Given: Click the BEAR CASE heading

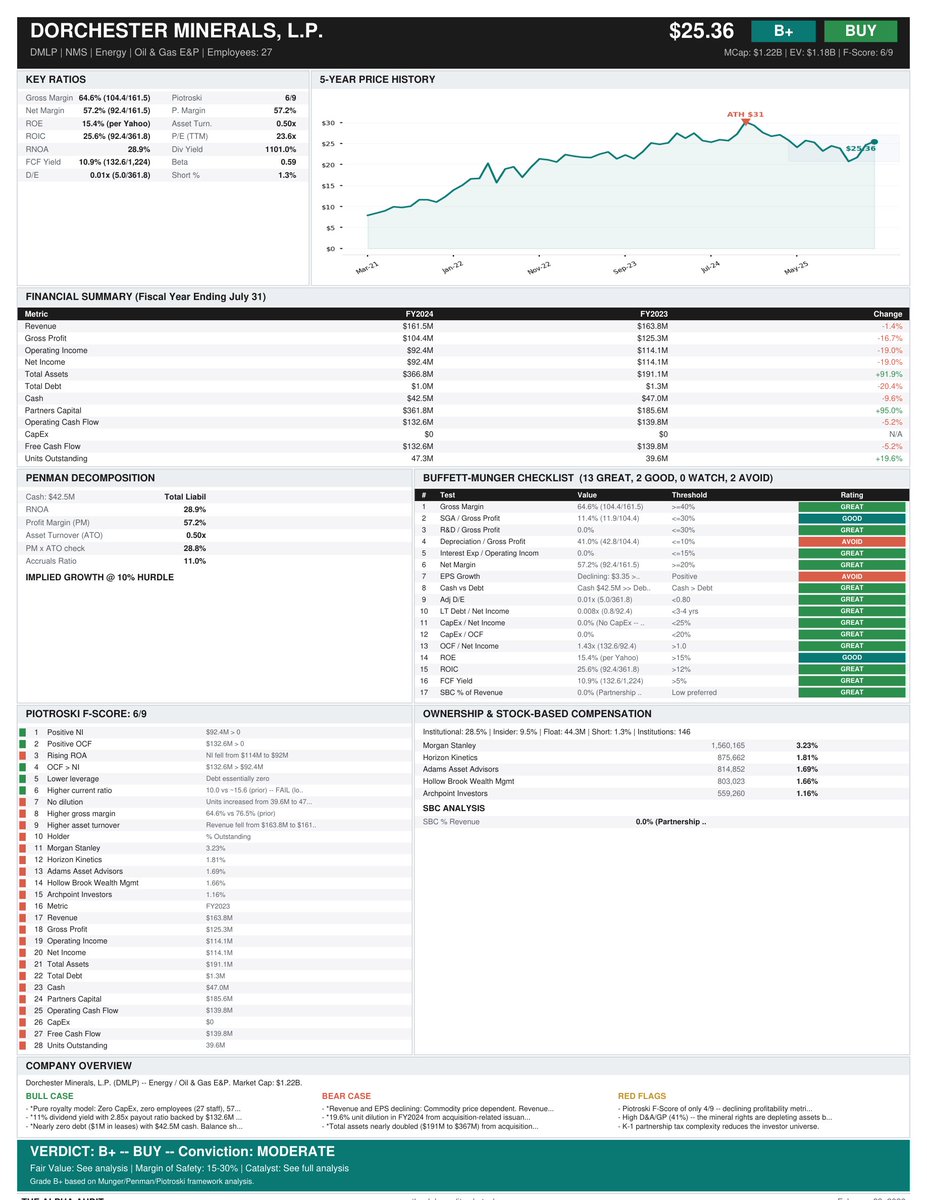Looking at the screenshot, I should [x=345, y=1096].
